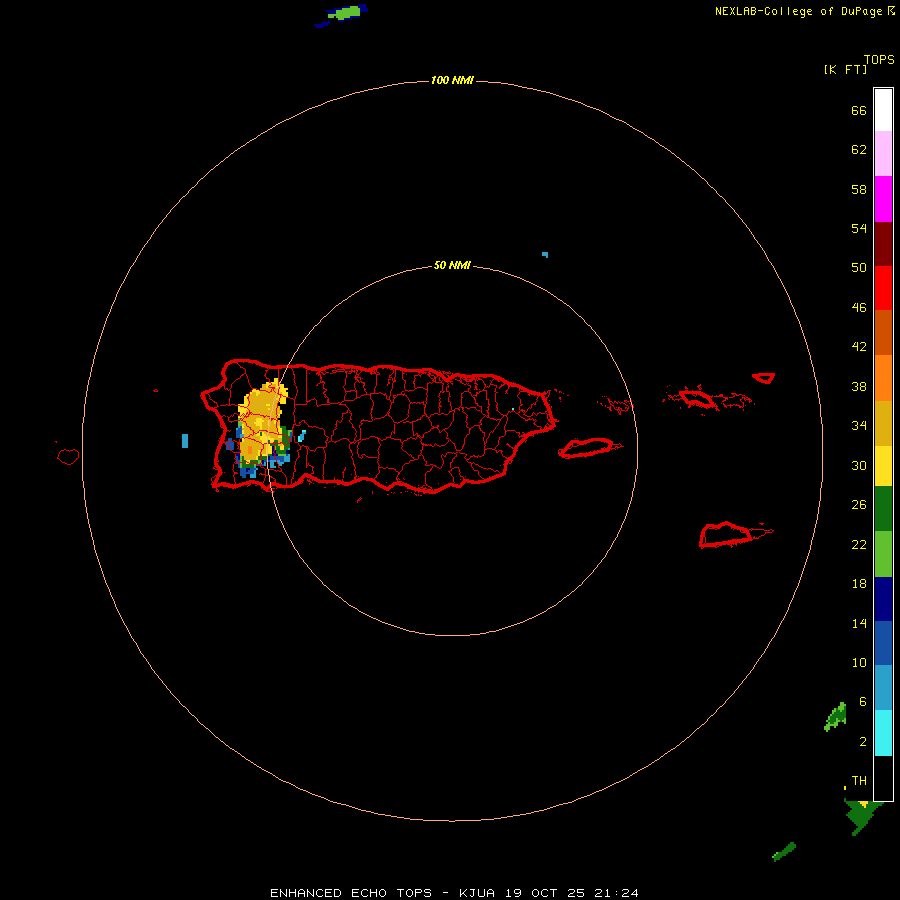Click the legend value '34'

click(x=859, y=426)
